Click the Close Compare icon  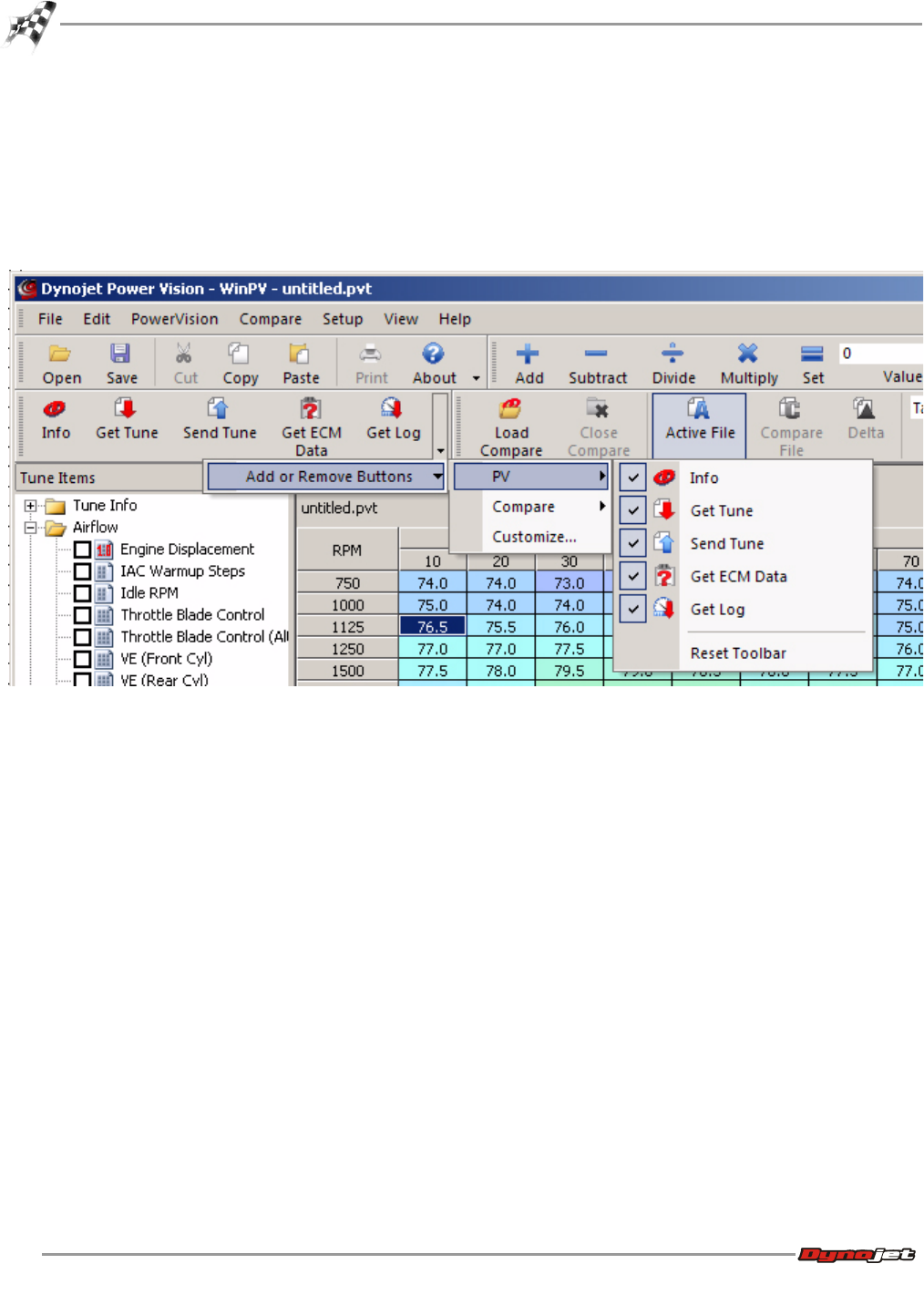[598, 409]
